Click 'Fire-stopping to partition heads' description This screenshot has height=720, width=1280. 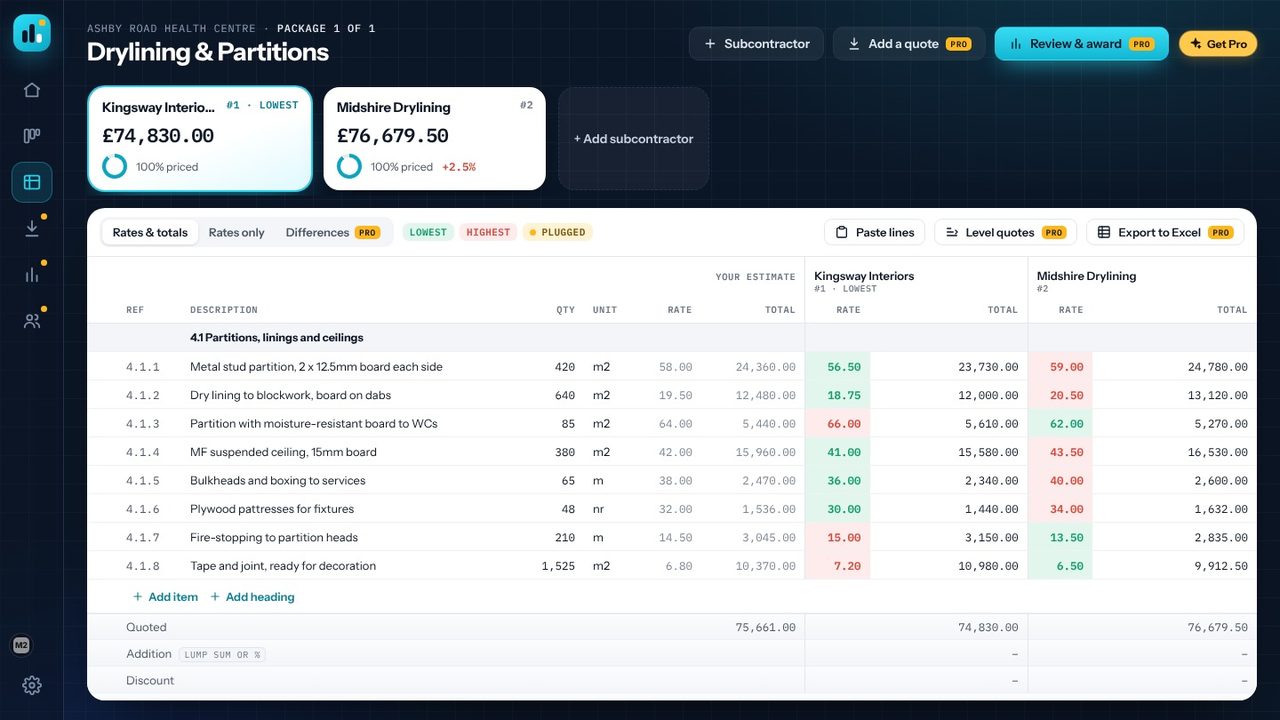274,538
